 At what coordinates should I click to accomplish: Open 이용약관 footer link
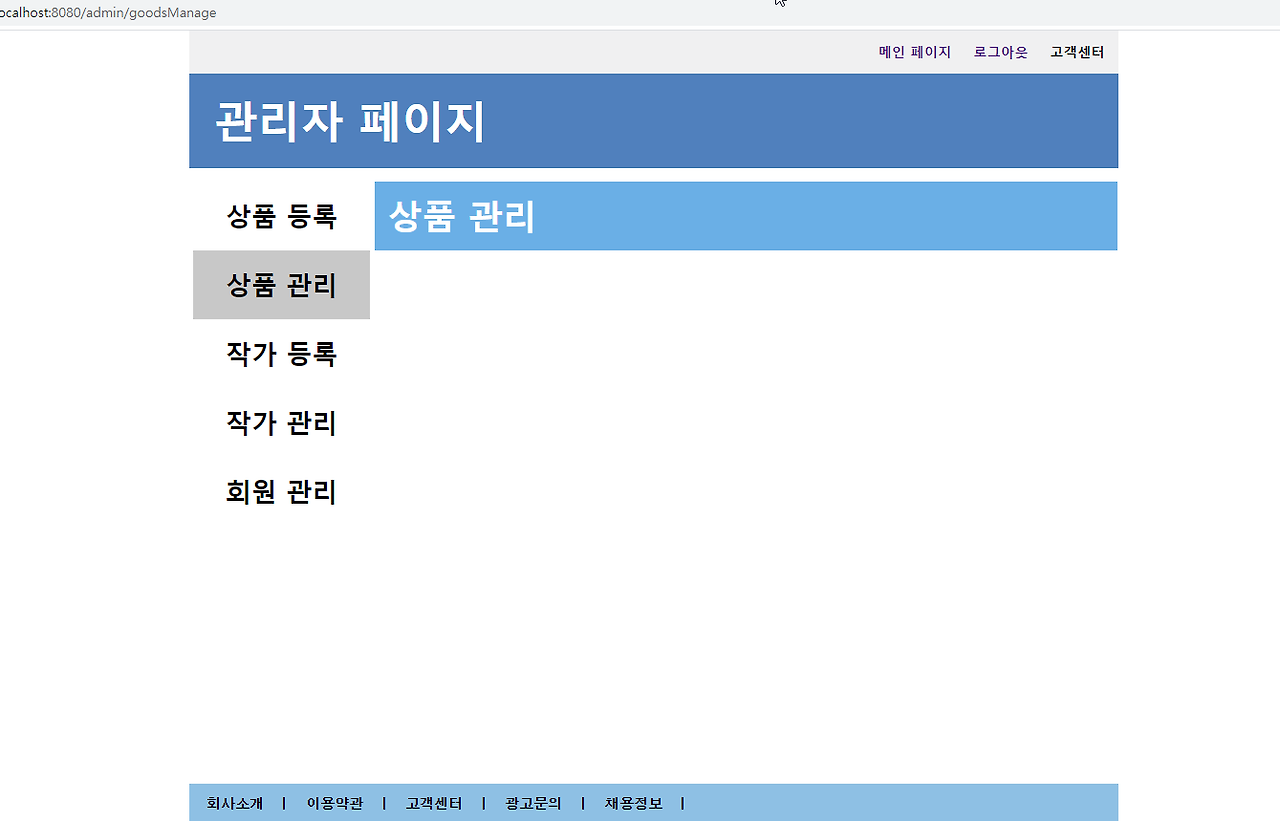coord(335,803)
